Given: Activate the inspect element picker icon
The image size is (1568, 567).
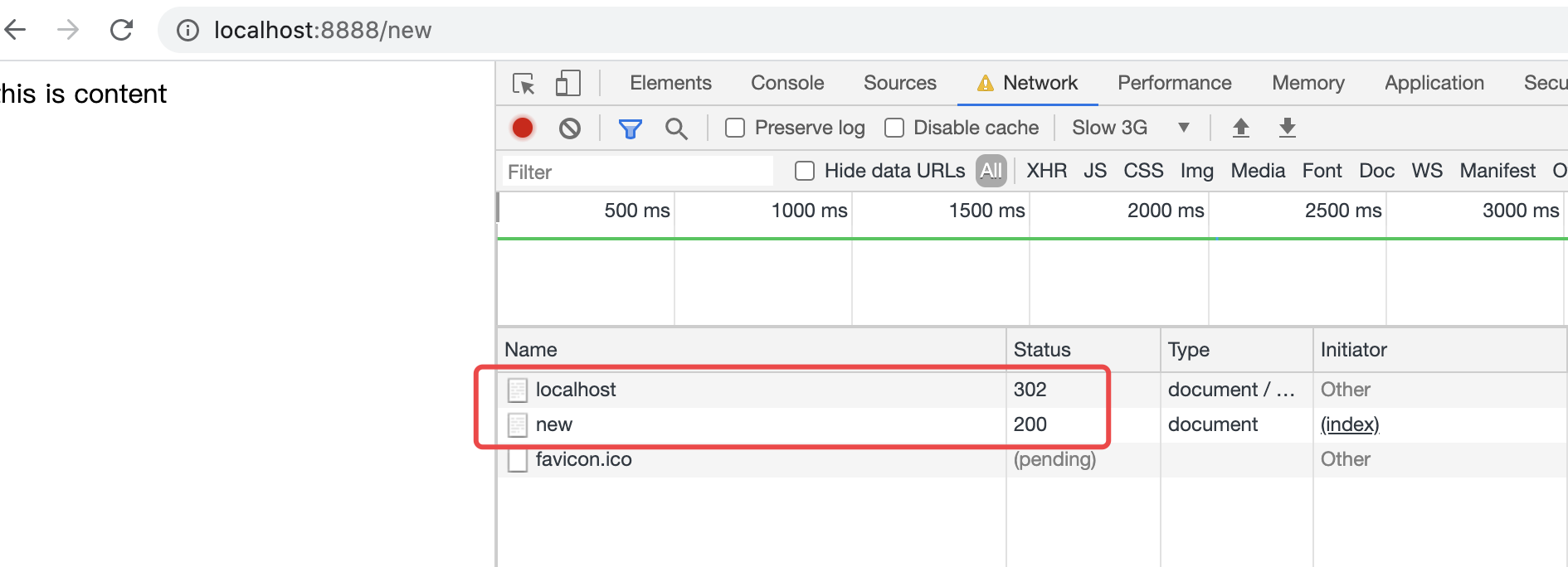Looking at the screenshot, I should (x=523, y=83).
